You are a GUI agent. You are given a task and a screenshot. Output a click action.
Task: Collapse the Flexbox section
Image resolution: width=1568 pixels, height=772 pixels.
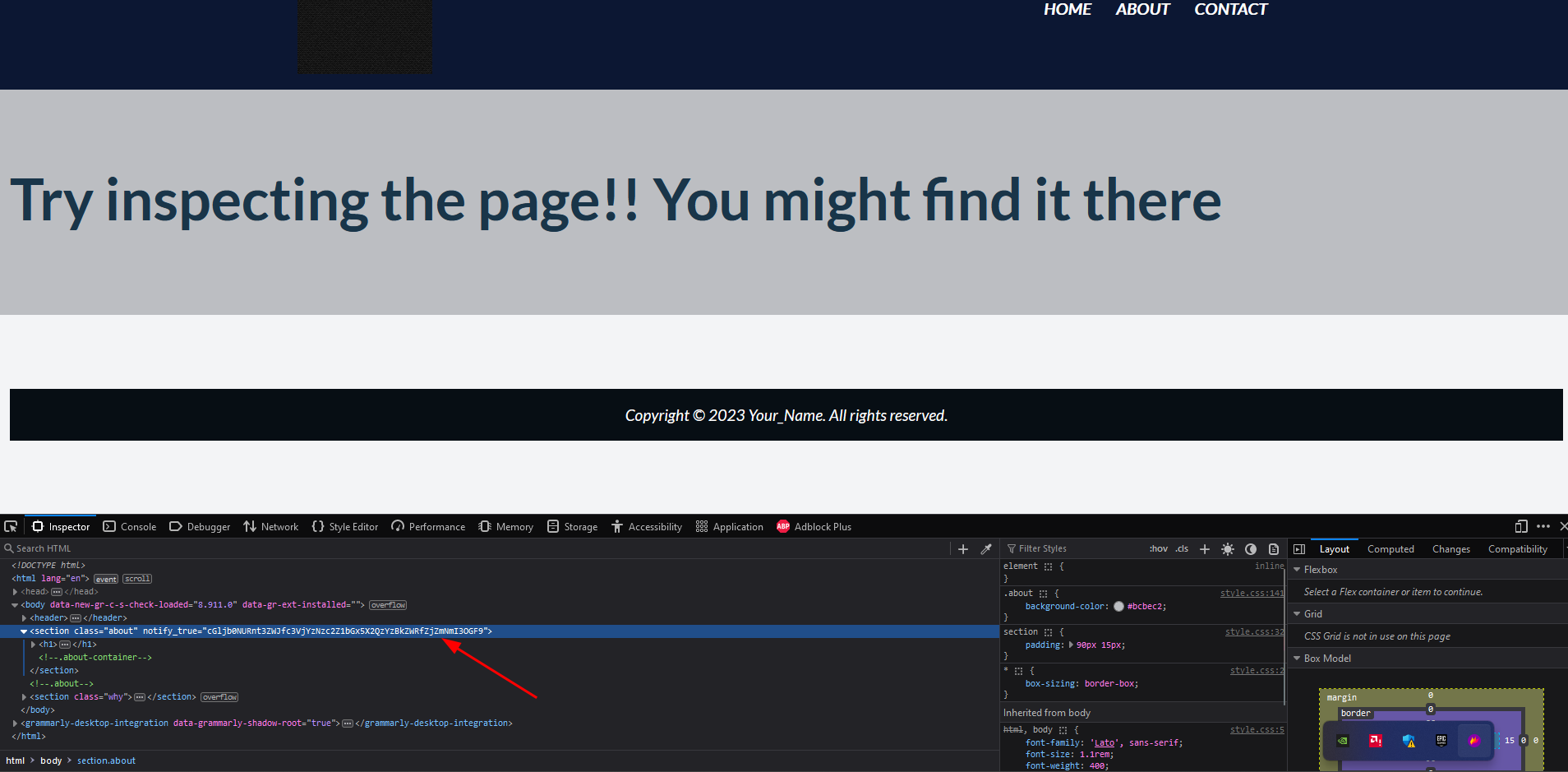[x=1298, y=570]
